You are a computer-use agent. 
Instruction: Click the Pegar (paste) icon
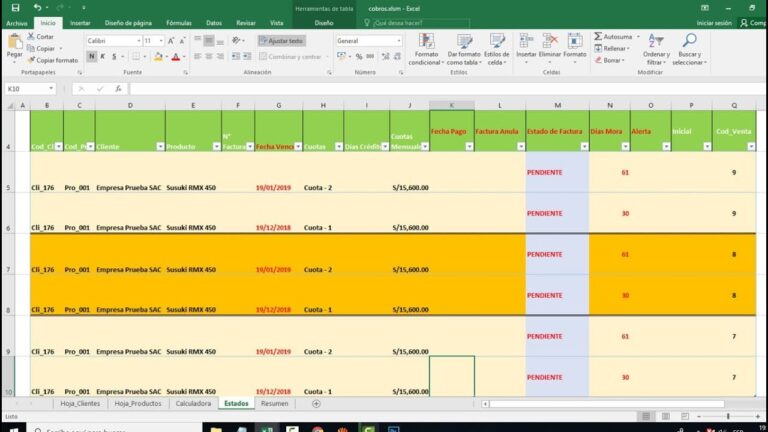point(15,42)
